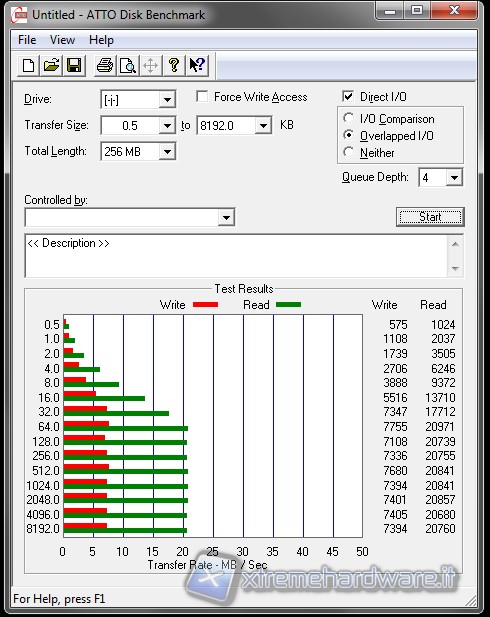Click inside the Description text box
This screenshot has height=617, width=490.
point(236,256)
